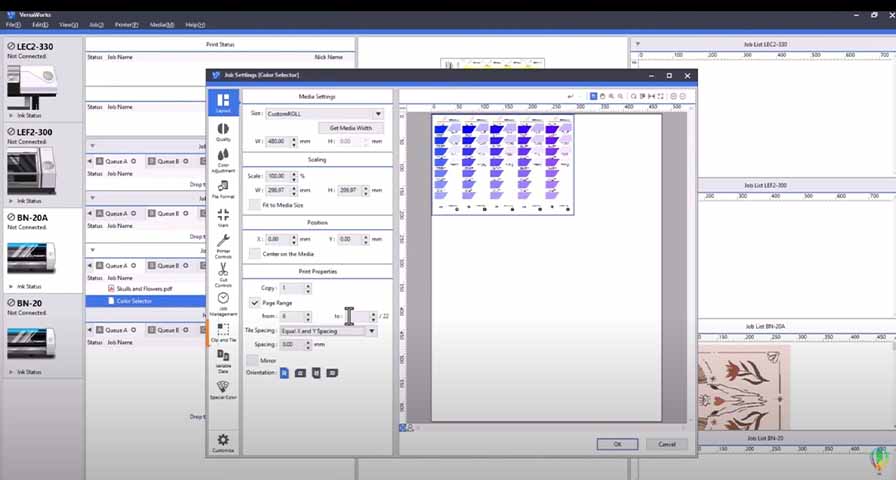Click the zoom in magnifier in preview toolbar
Viewport: 896px width, 480px height.
point(611,97)
